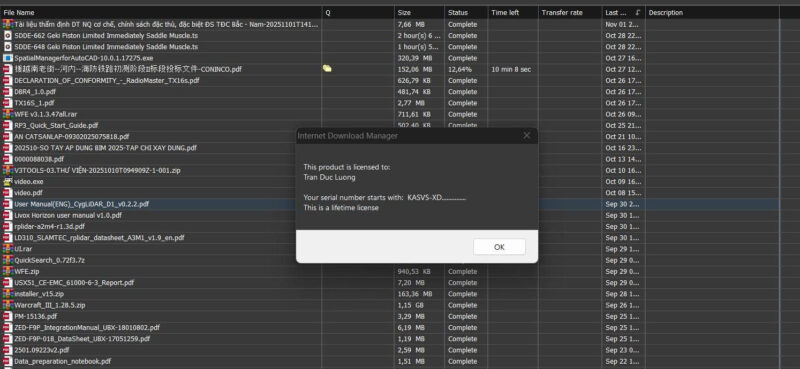Click the PDF icon beside TX16S_1.pdf

coord(8,103)
